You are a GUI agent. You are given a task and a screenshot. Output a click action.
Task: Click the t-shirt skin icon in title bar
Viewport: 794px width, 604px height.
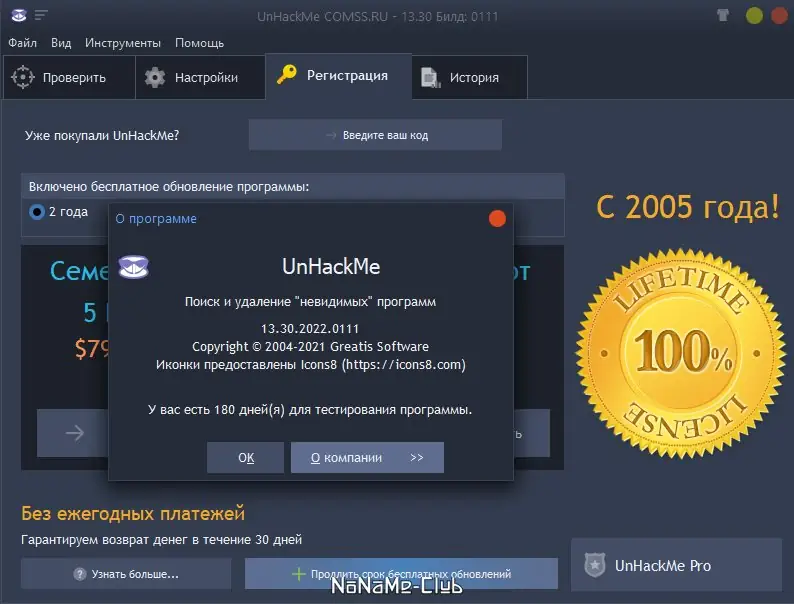pos(723,15)
